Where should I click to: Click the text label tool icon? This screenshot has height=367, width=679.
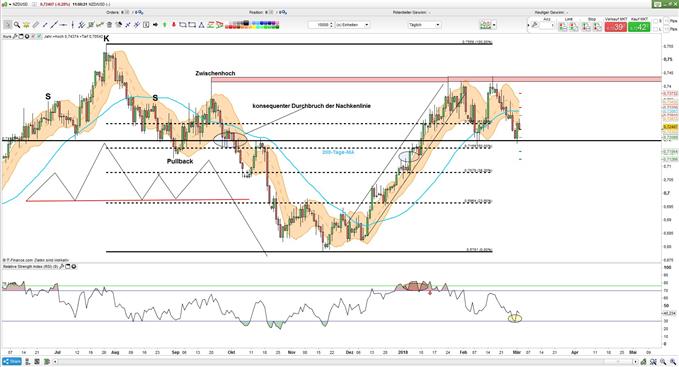point(146,25)
